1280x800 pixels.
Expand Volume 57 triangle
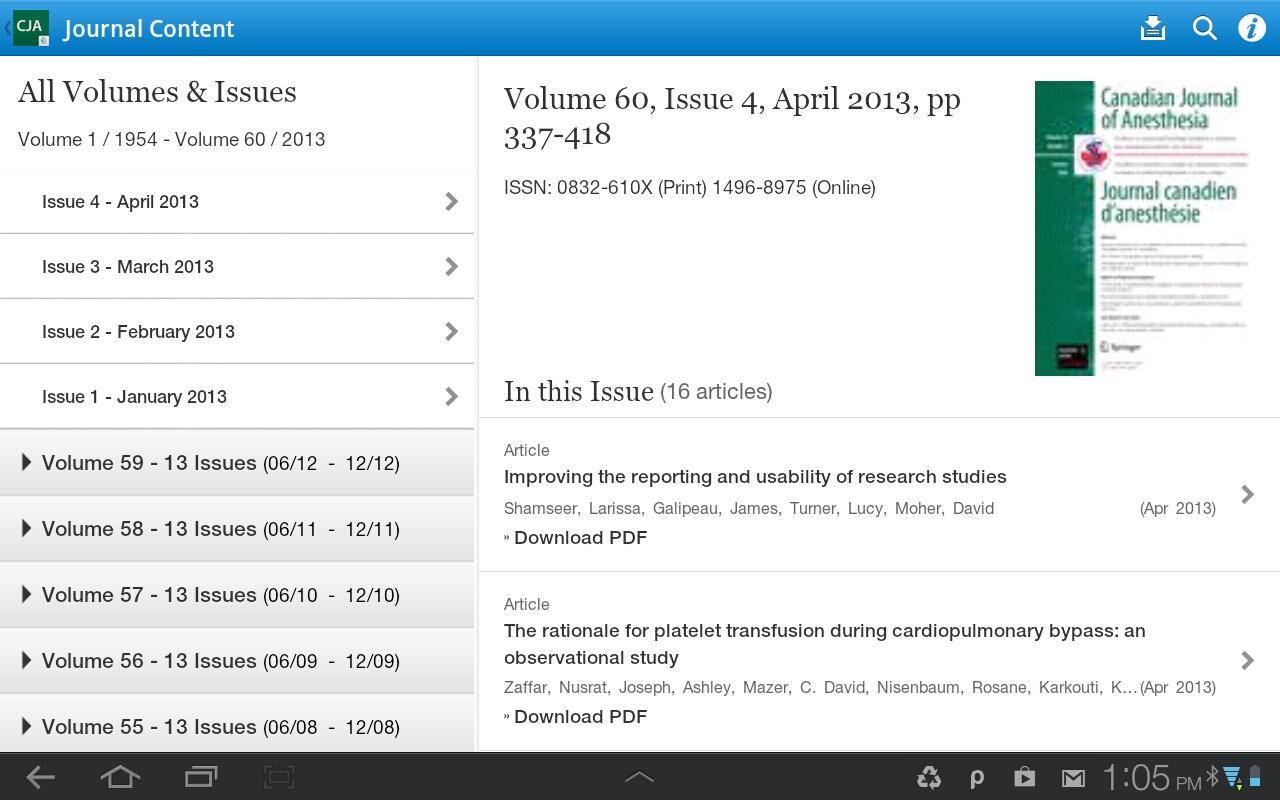pyautogui.click(x=26, y=594)
